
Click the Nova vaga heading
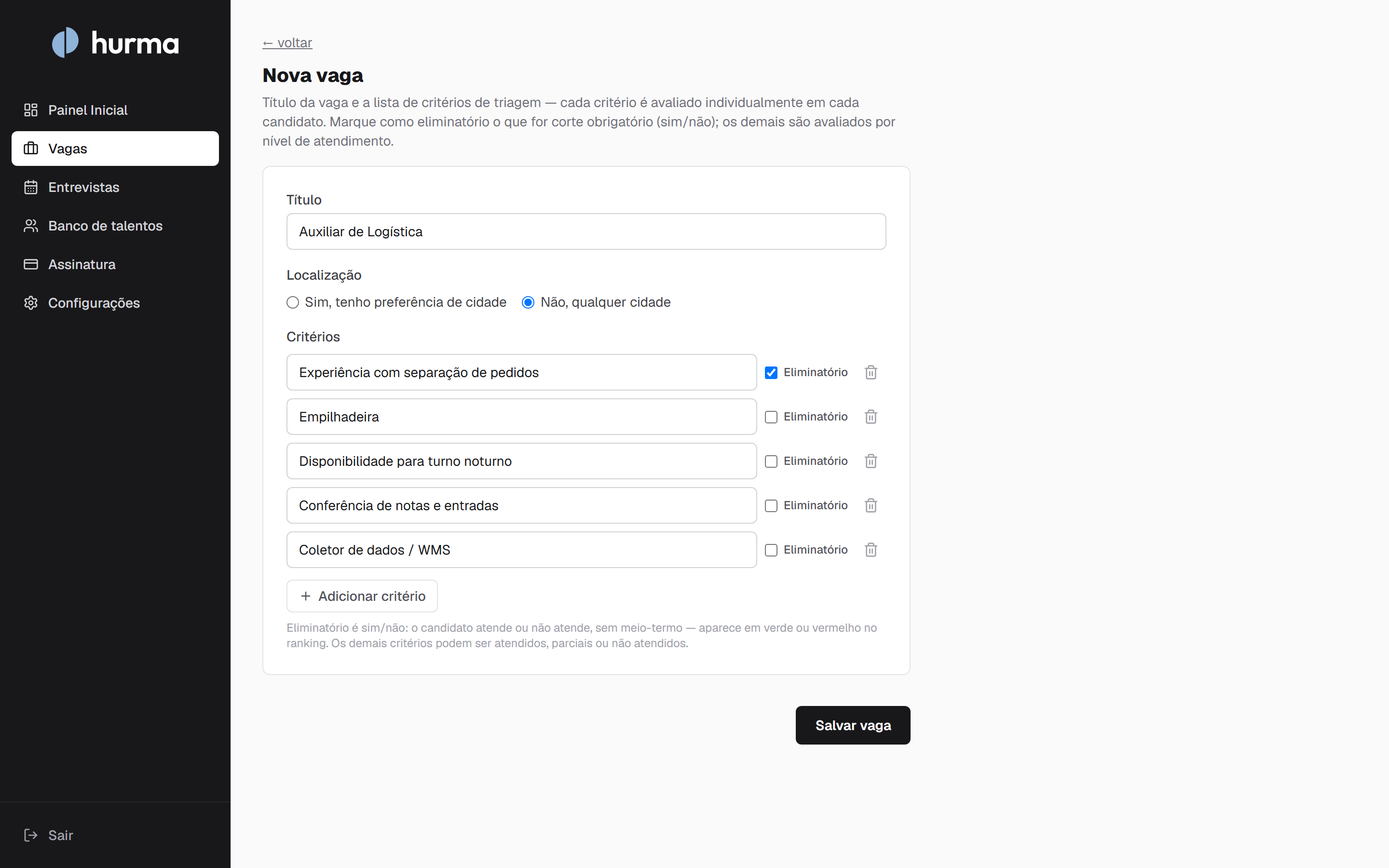(313, 75)
